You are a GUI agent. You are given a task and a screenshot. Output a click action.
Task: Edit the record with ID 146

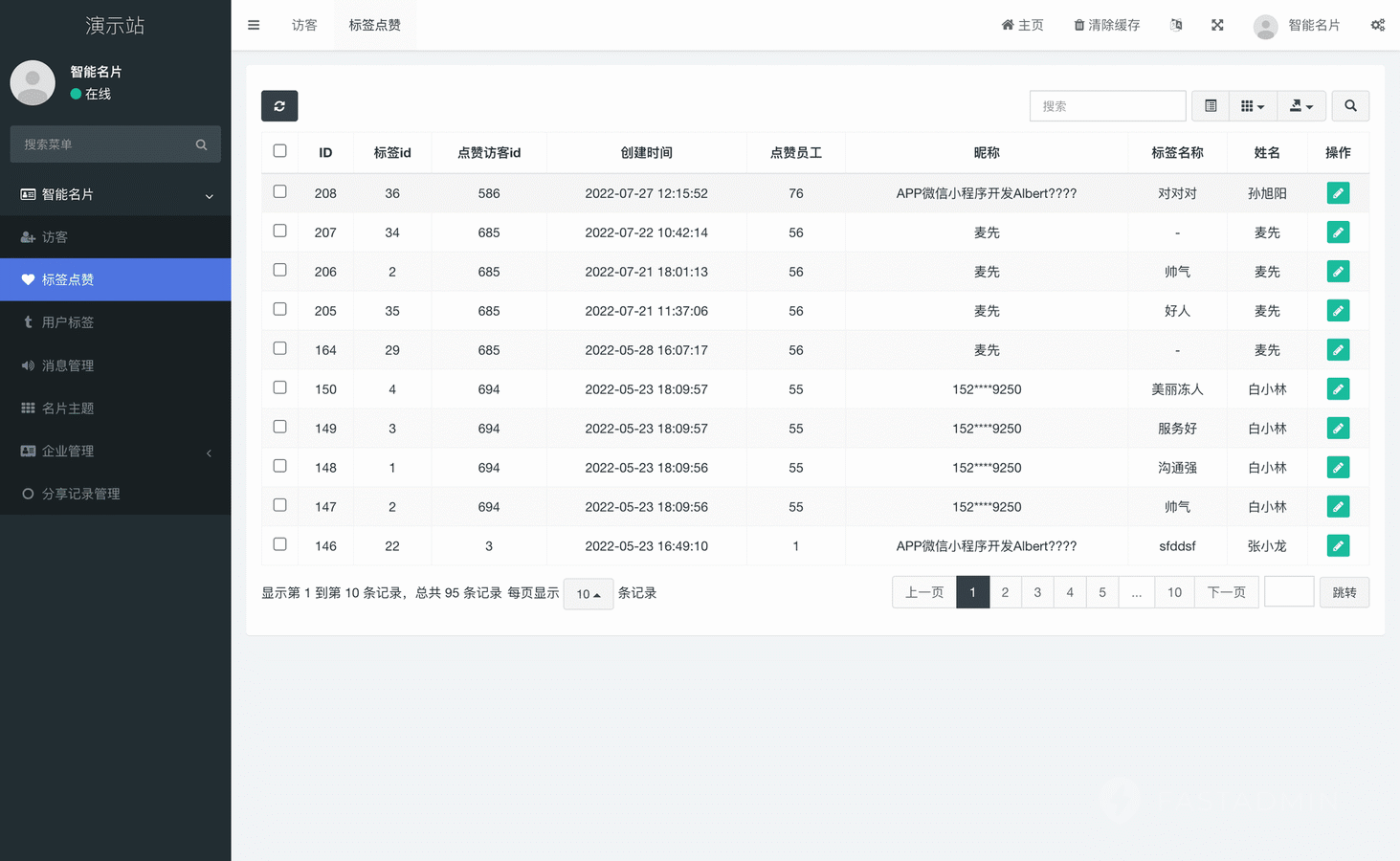(x=1338, y=546)
